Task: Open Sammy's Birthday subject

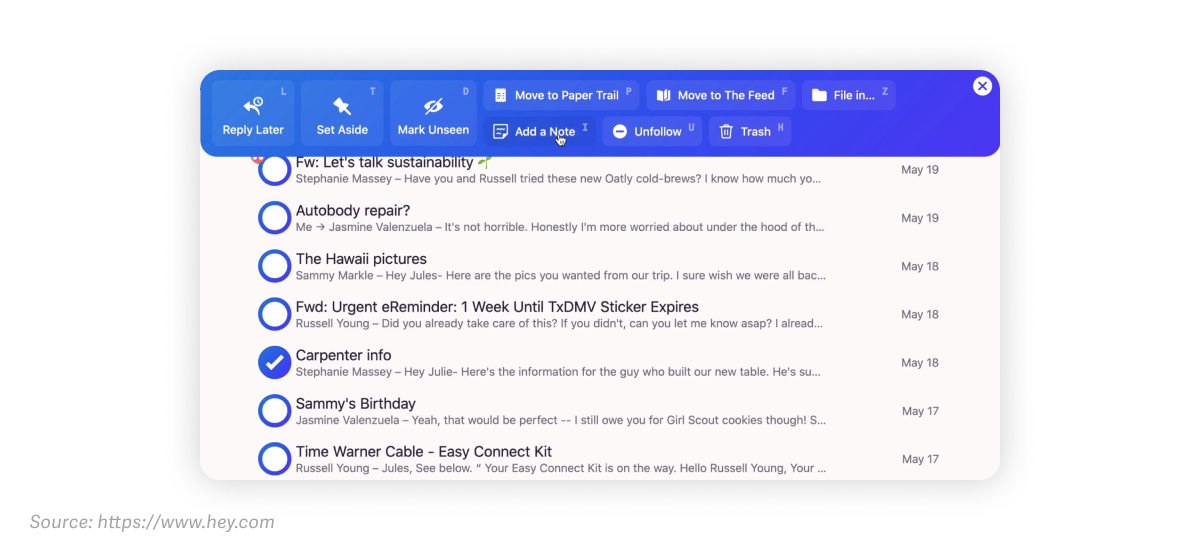Action: pyautogui.click(x=355, y=403)
